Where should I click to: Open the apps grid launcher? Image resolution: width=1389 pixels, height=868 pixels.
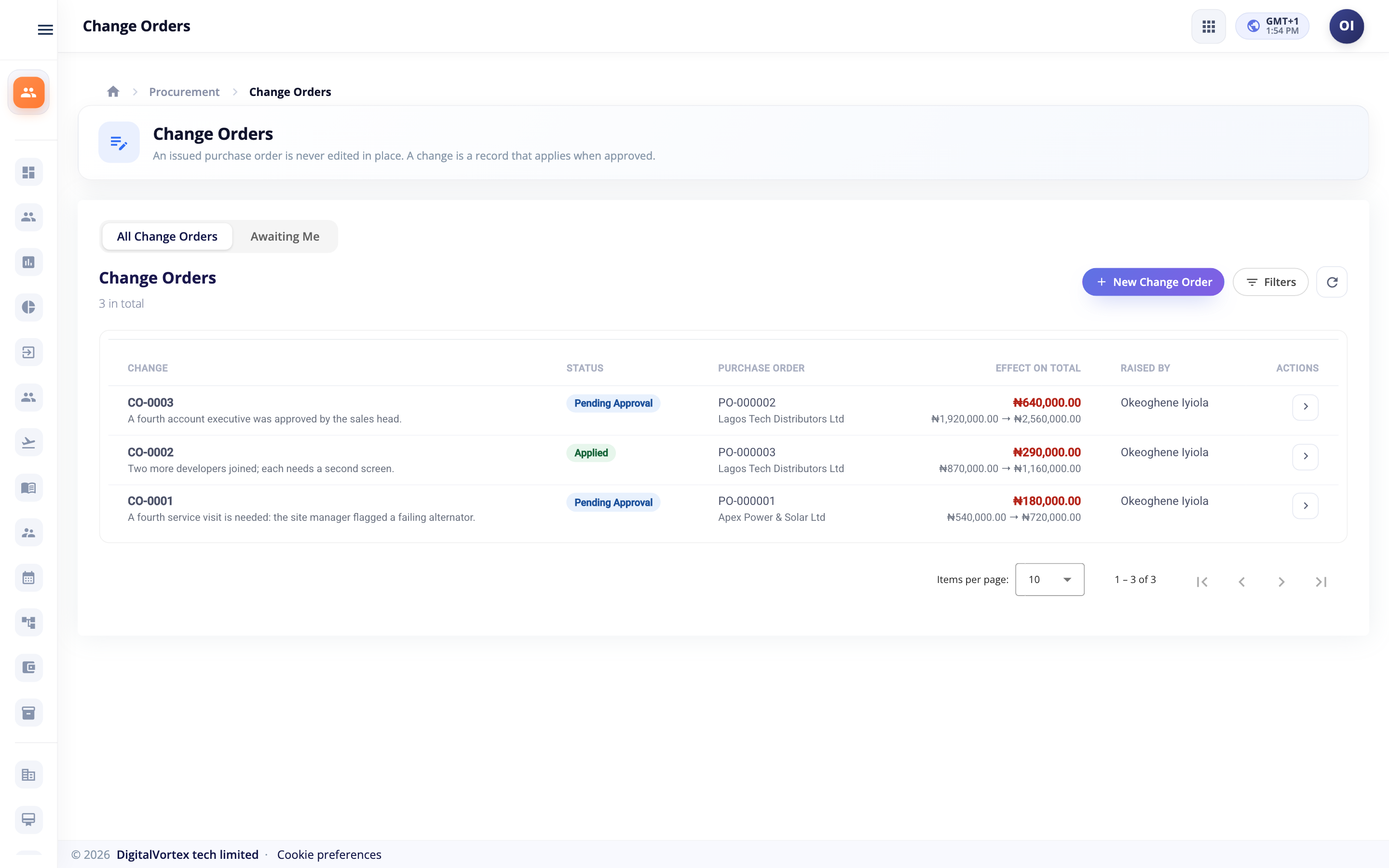coord(1208,27)
